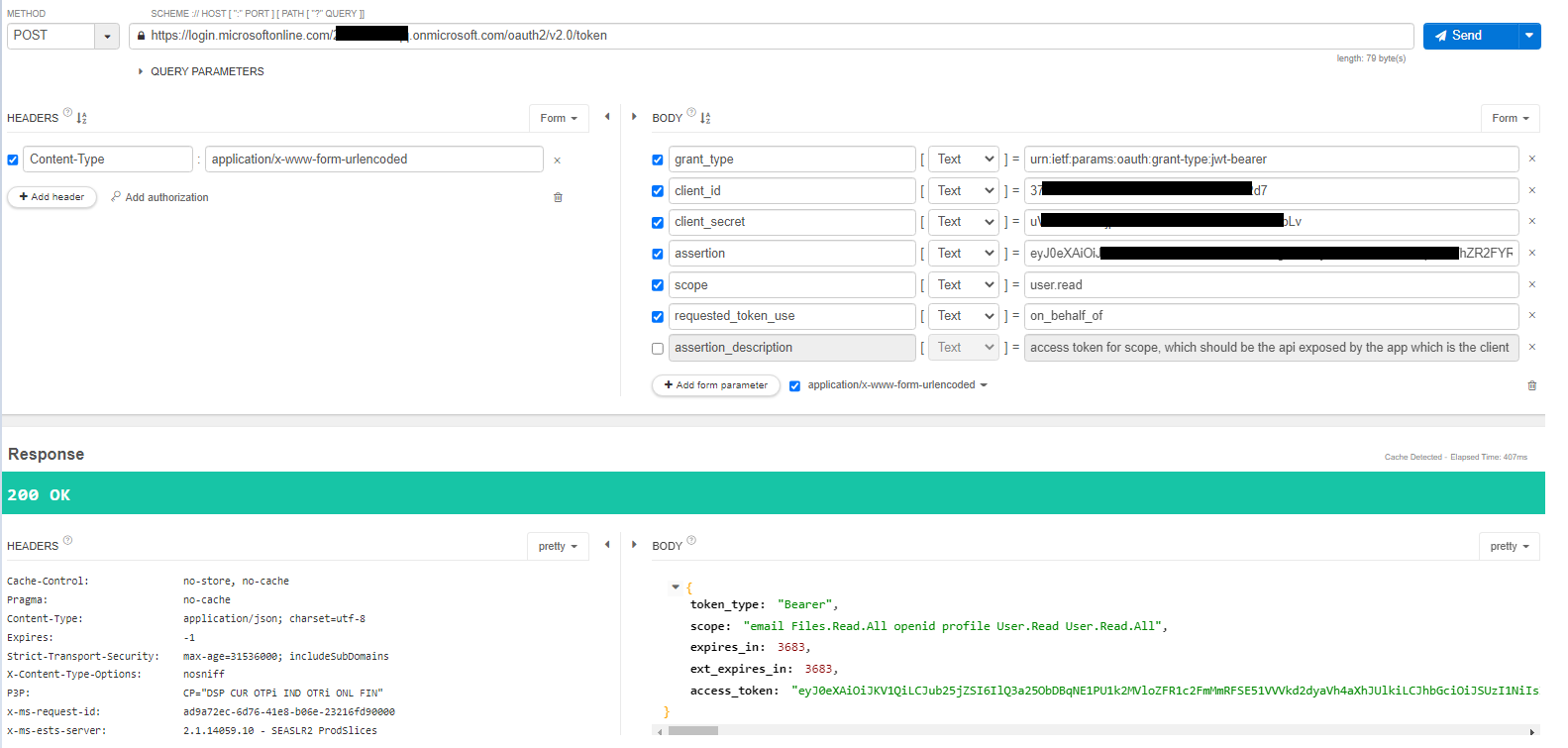This screenshot has width=1568, height=748.
Task: Open the Text type dropdown for client_id
Action: (x=964, y=191)
